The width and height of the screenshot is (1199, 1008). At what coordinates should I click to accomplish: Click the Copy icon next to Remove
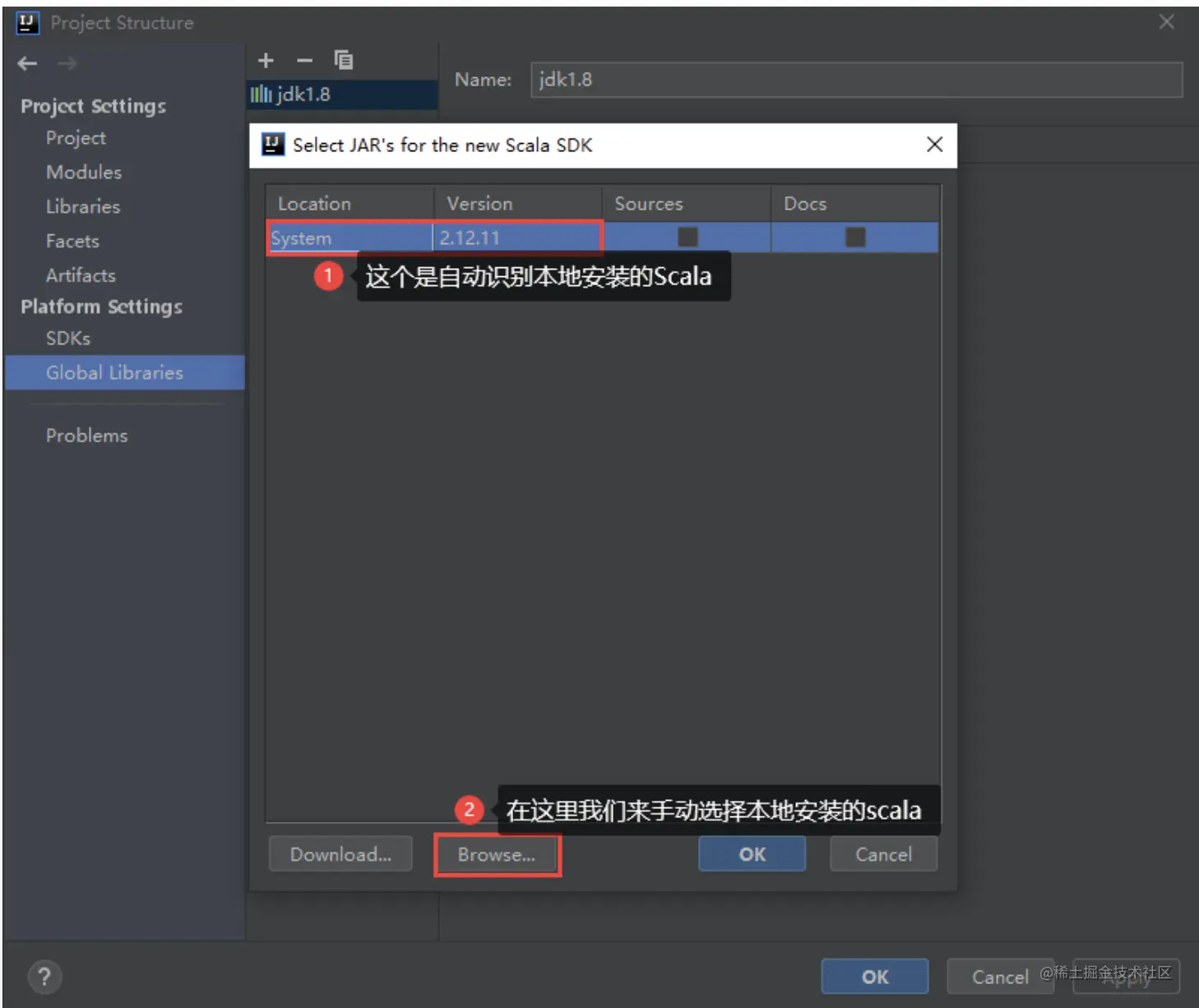pos(344,59)
